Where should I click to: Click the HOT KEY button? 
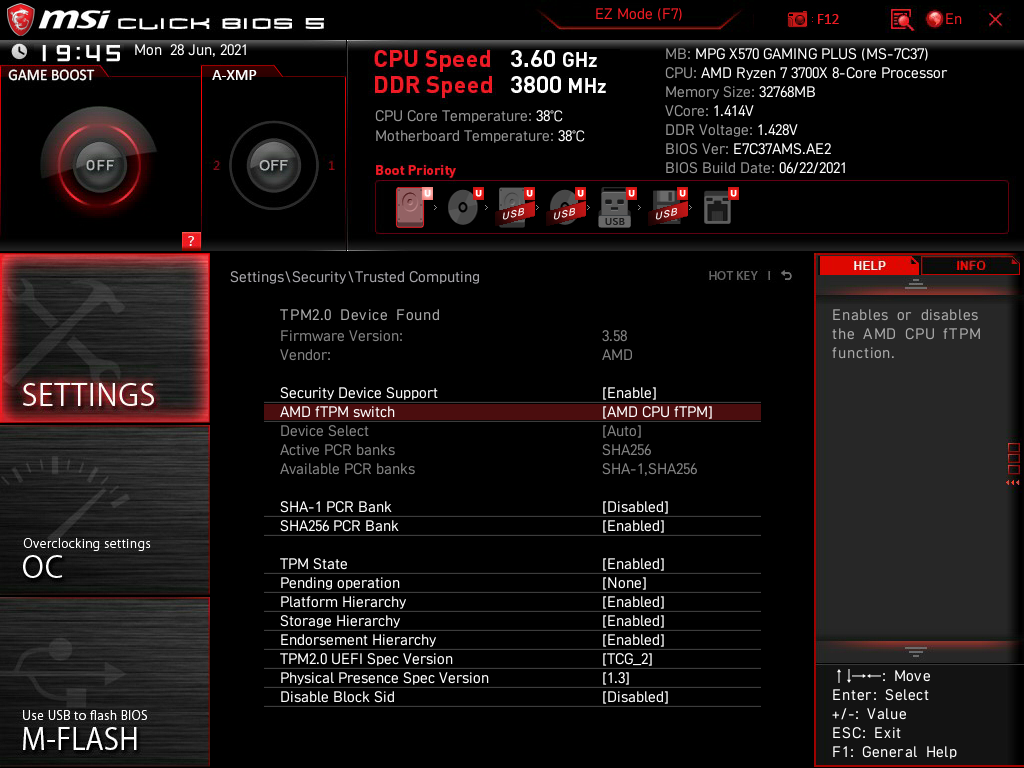pos(733,276)
